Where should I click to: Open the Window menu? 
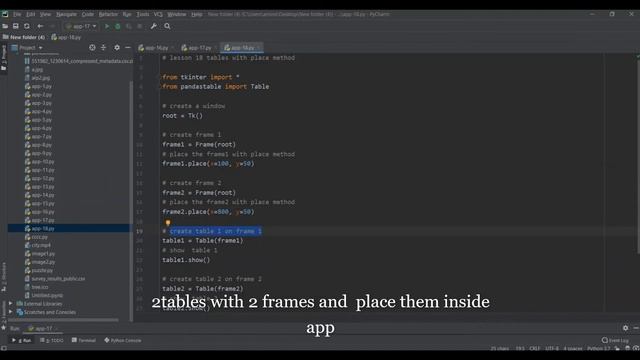[x=177, y=14]
